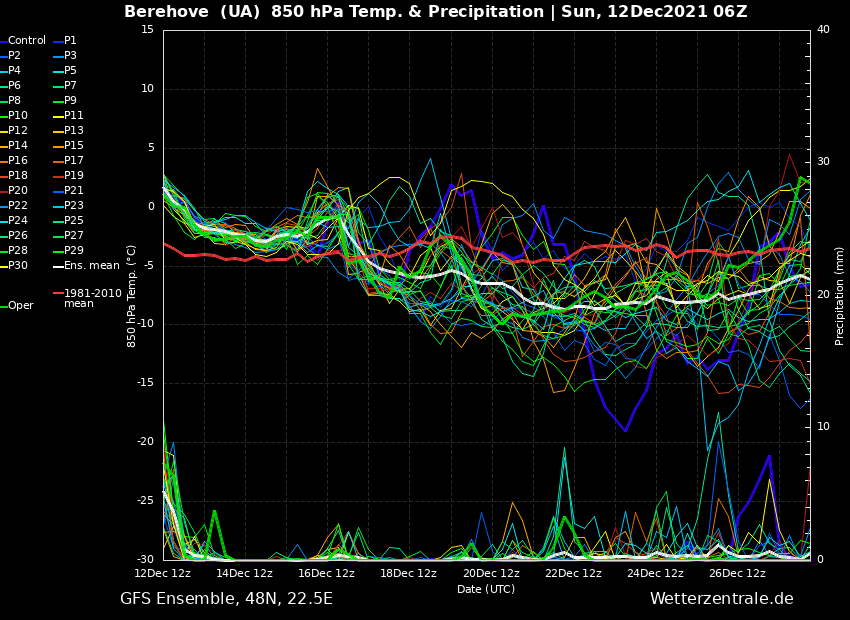
Task: Select the P15 legend entry
Action: [74, 146]
